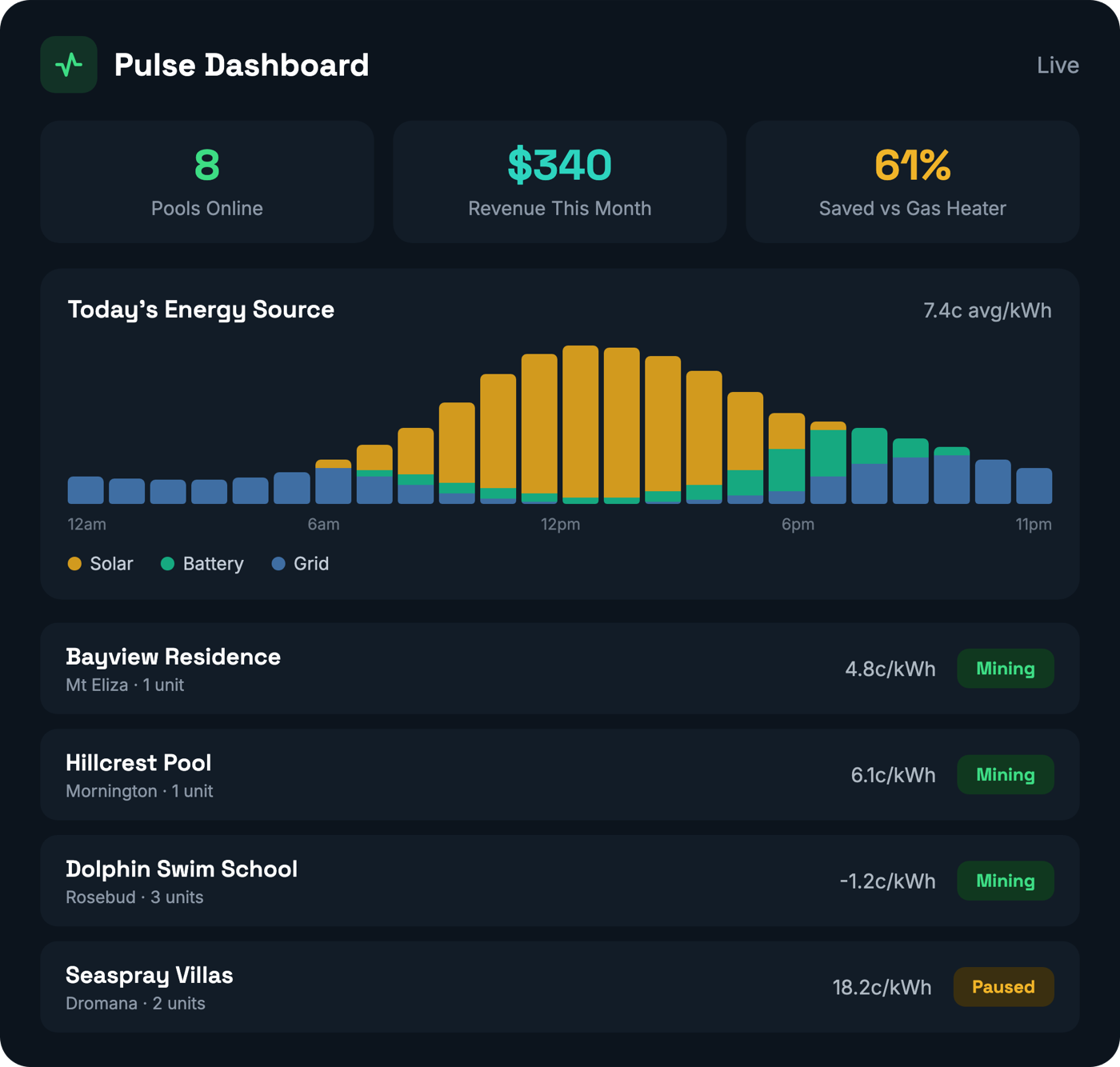
Task: Click the $340 revenue figure
Action: point(560,166)
